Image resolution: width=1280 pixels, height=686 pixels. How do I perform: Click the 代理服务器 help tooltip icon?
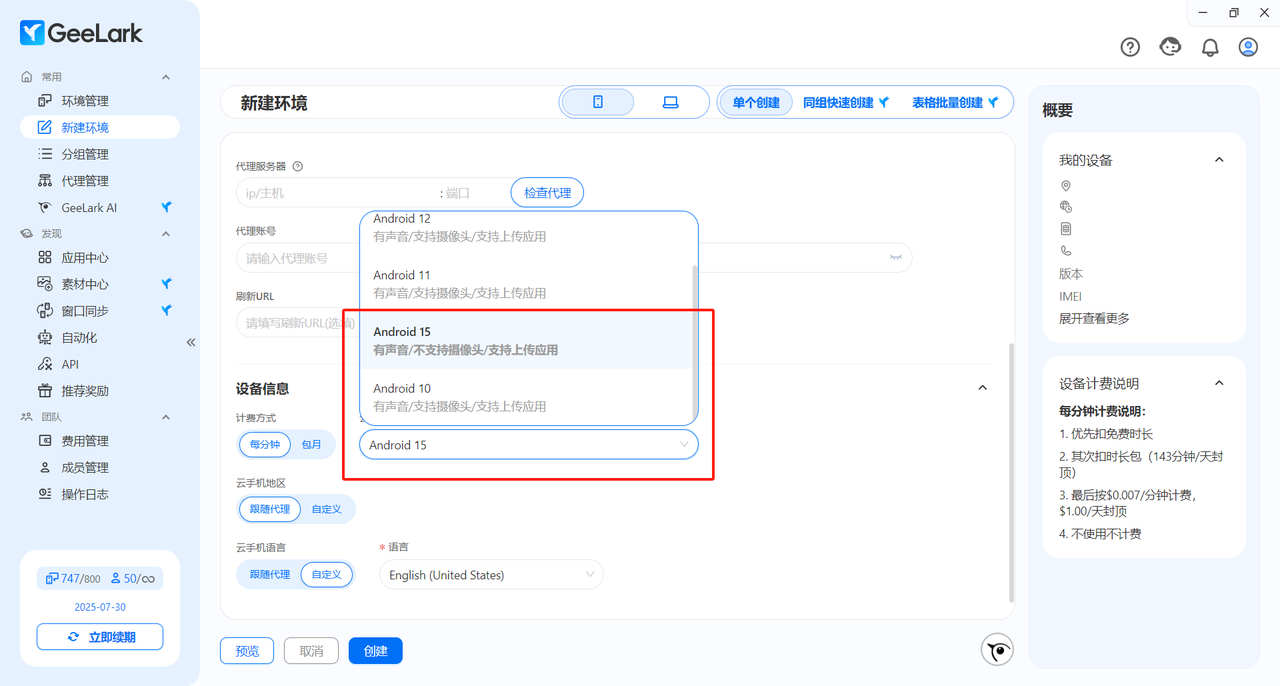click(298, 167)
